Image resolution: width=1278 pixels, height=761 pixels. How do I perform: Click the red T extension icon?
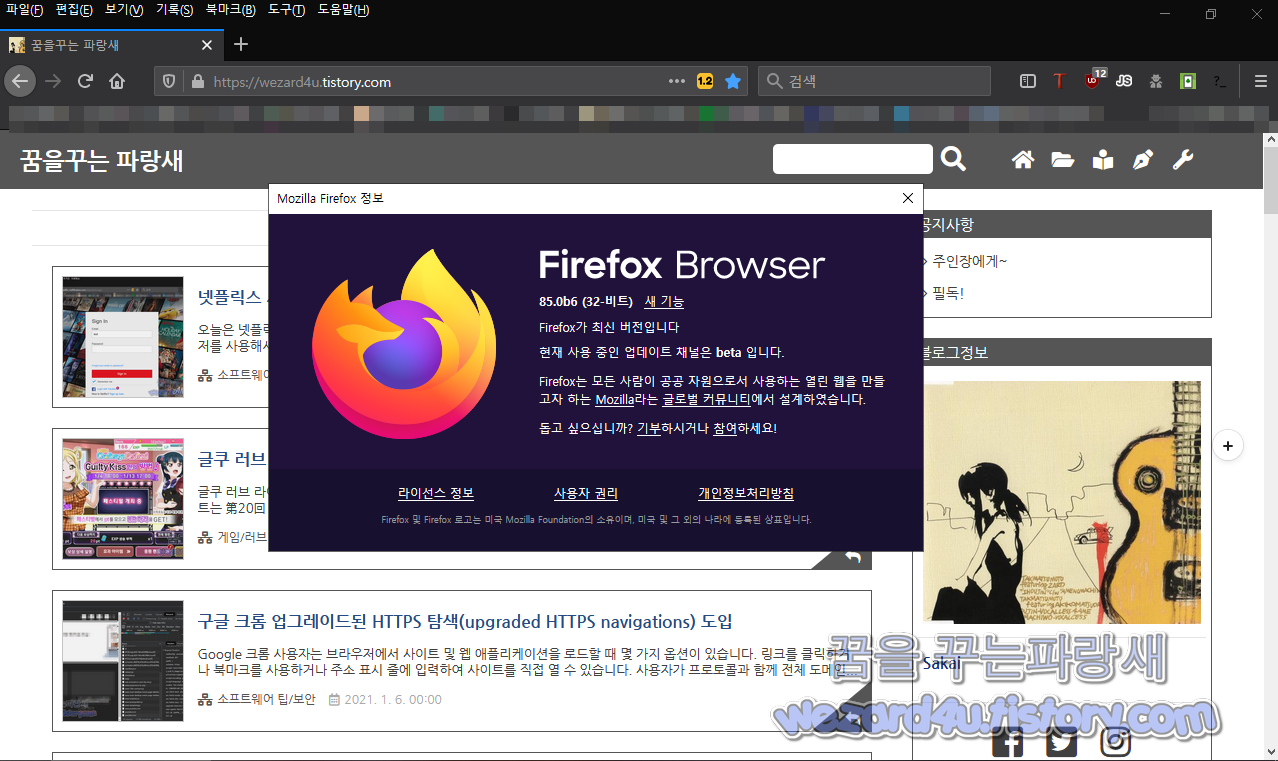click(x=1059, y=81)
